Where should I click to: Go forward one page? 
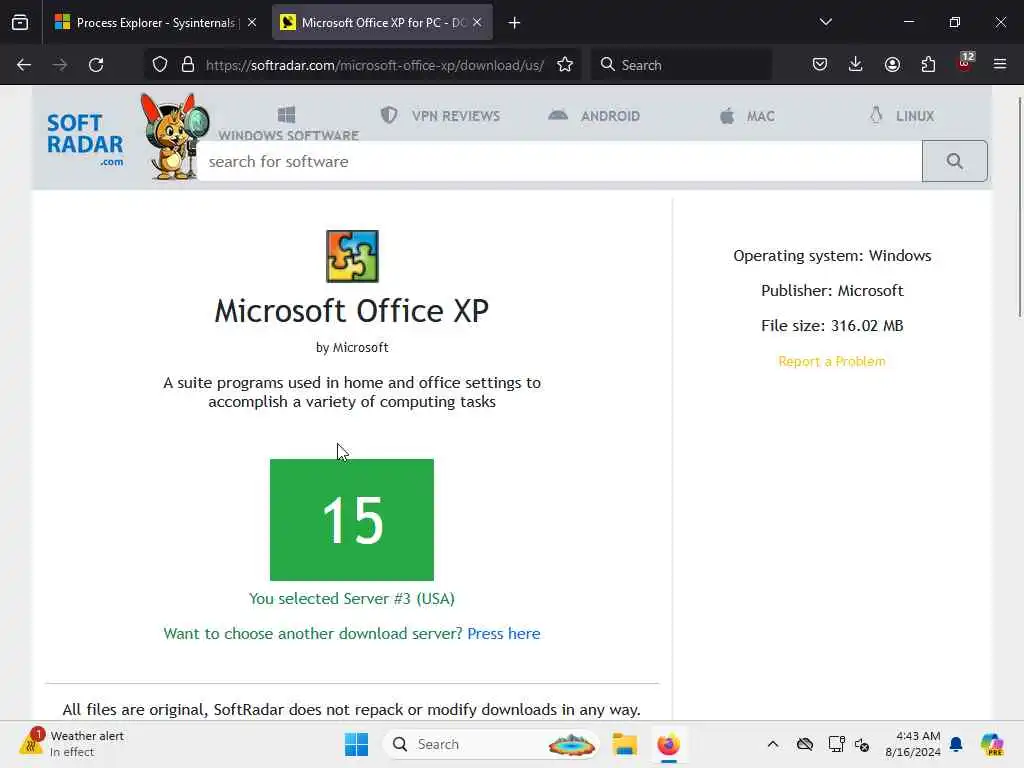coord(60,65)
